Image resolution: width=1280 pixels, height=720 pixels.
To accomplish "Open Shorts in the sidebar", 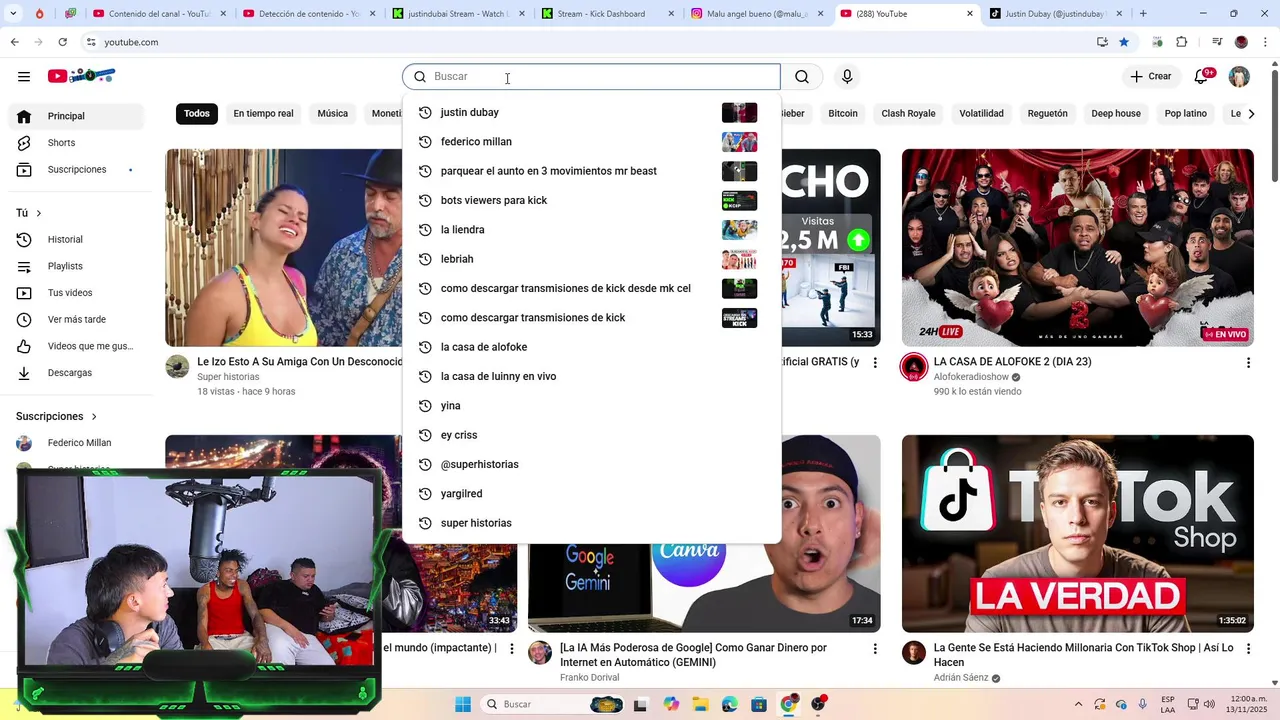I will pyautogui.click(x=76, y=143).
